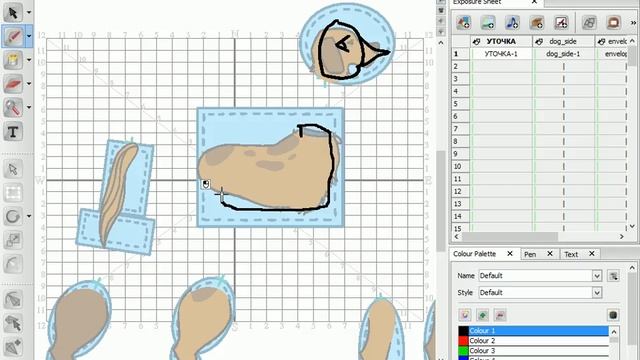Click the dashed rectangle selection tool
This screenshot has width=640, height=360.
pos(13,193)
